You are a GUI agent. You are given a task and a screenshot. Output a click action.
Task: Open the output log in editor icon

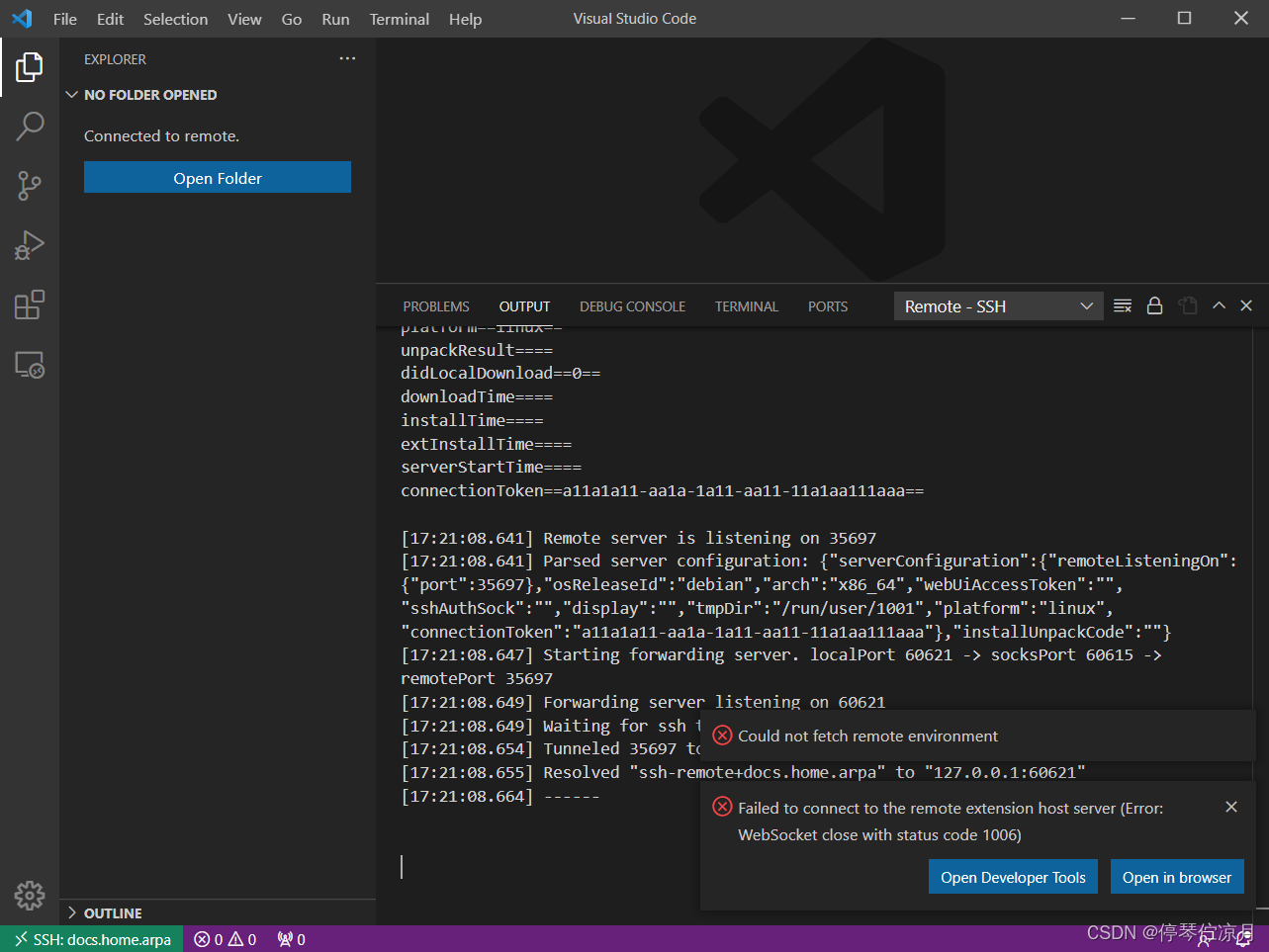click(x=1188, y=306)
